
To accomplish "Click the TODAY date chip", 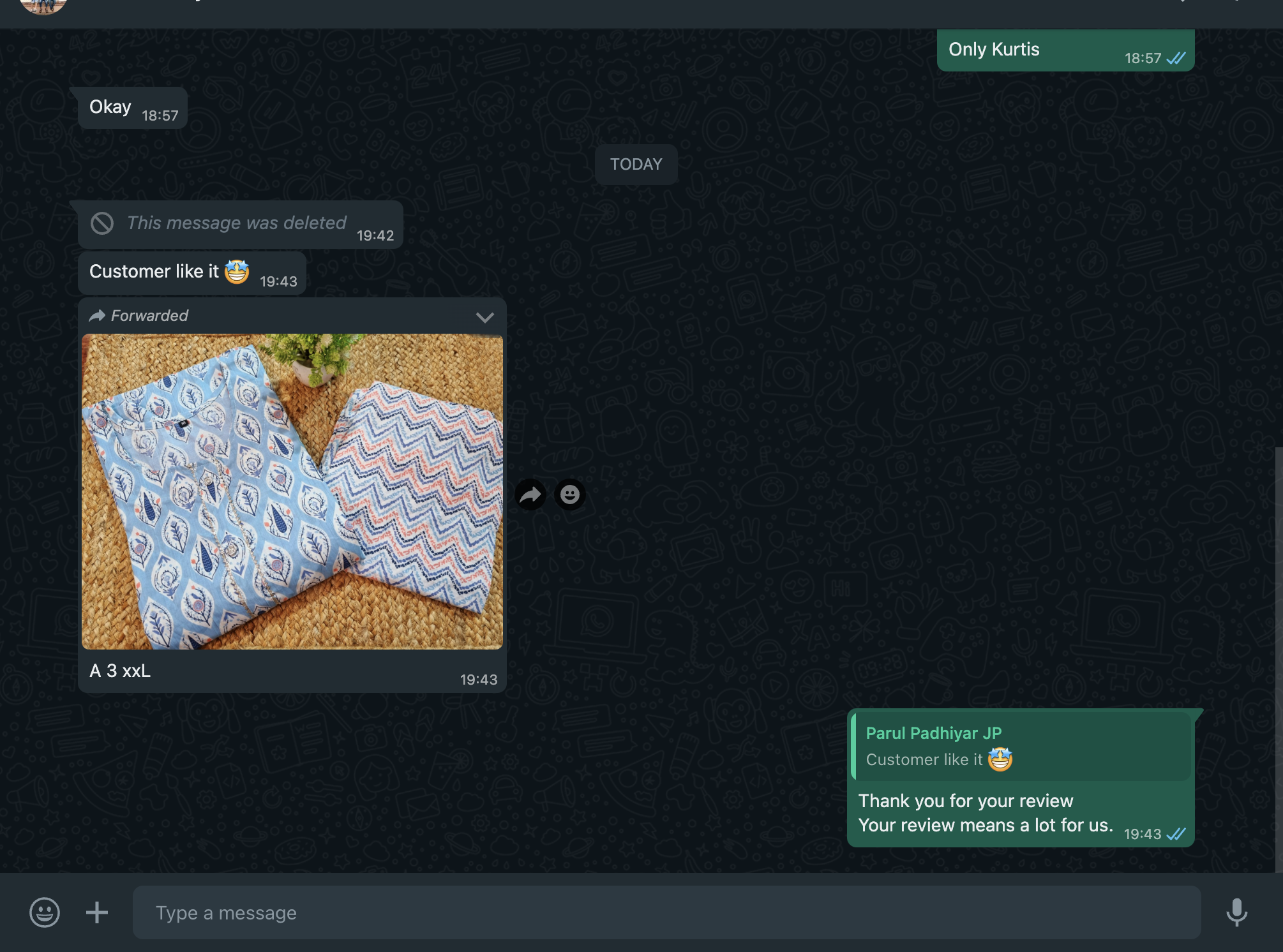I will [636, 165].
